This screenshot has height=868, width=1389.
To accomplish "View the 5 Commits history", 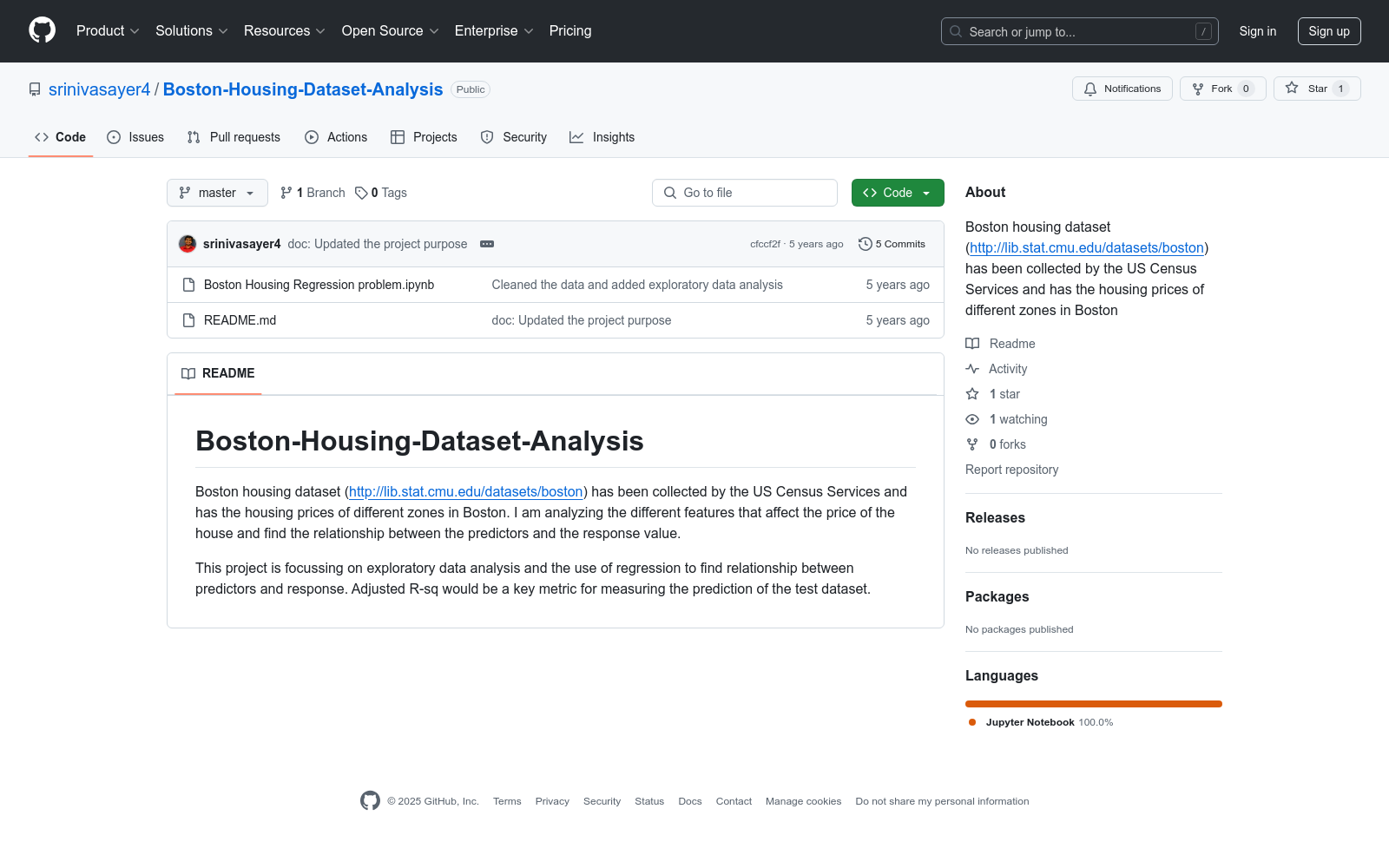I will coord(892,244).
